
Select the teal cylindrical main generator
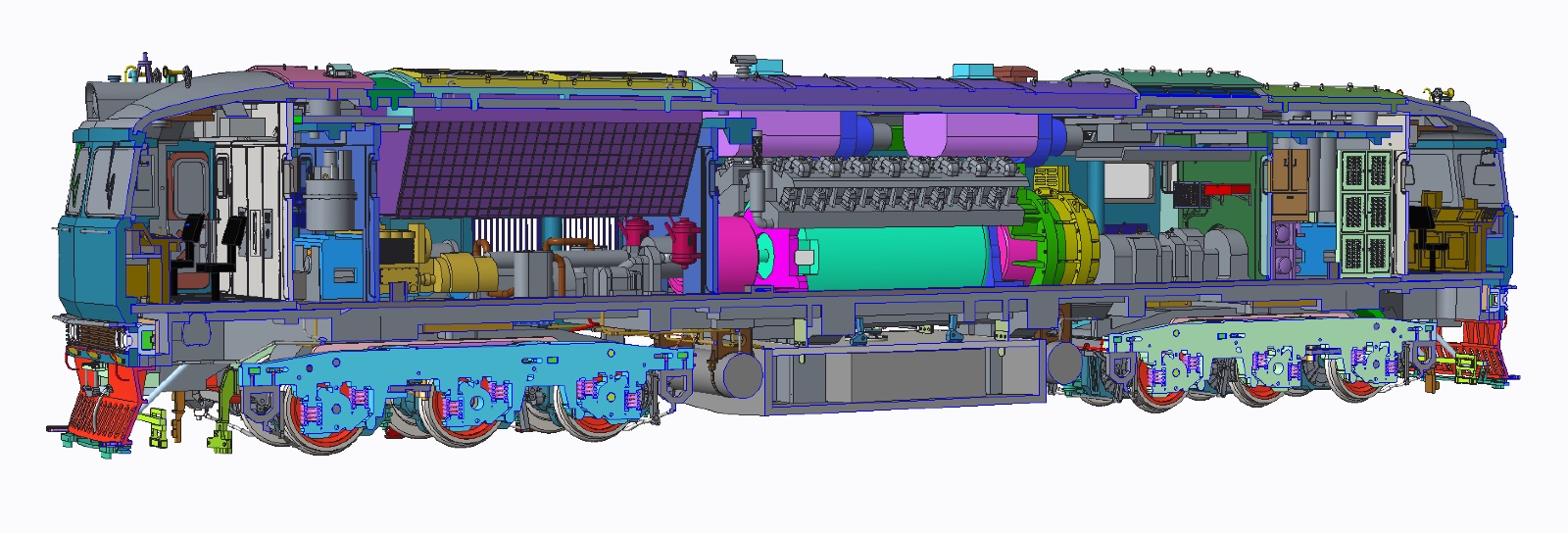pyautogui.click(x=892, y=257)
